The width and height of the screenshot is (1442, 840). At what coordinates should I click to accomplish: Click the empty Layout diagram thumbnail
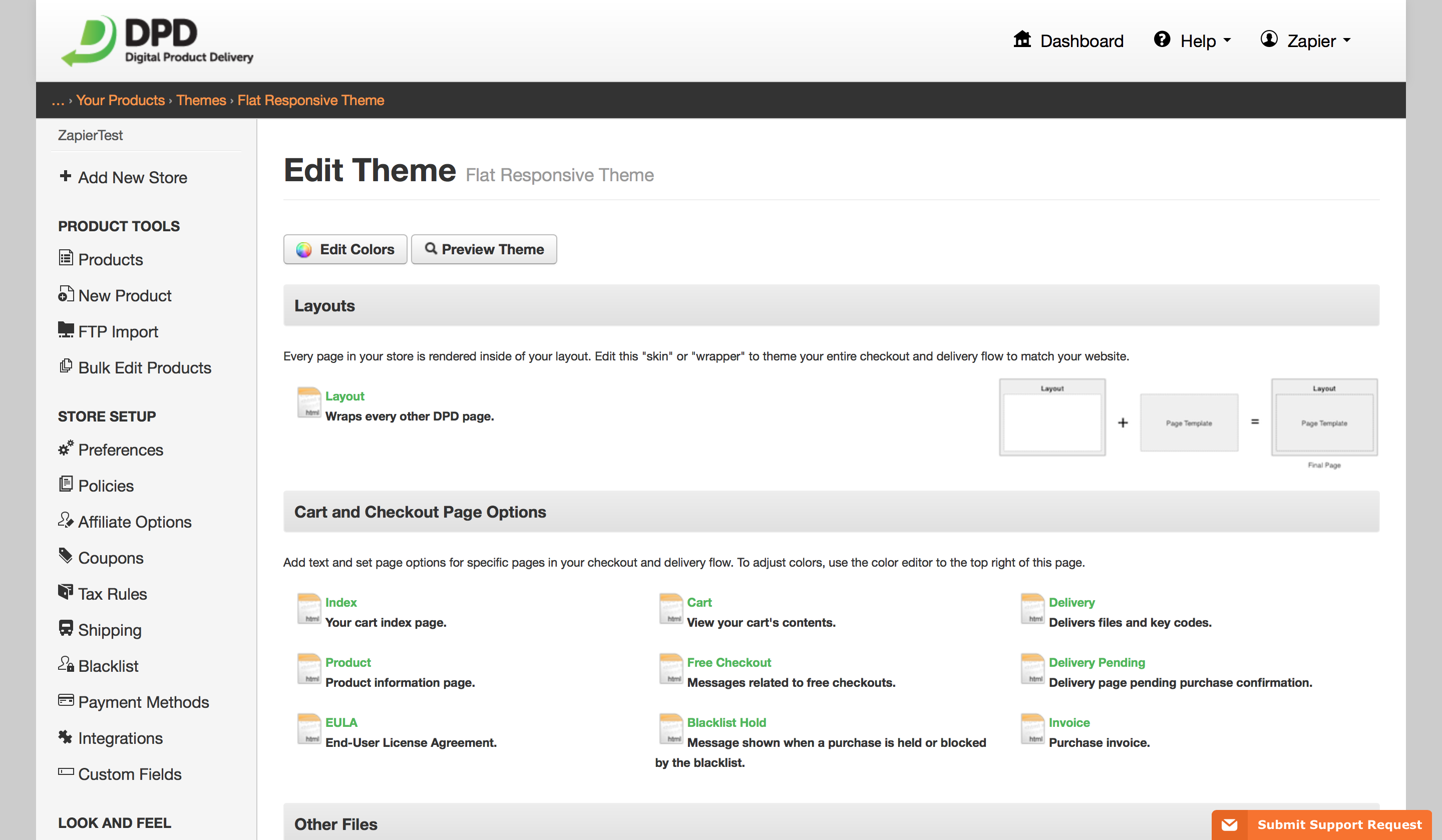tap(1052, 416)
